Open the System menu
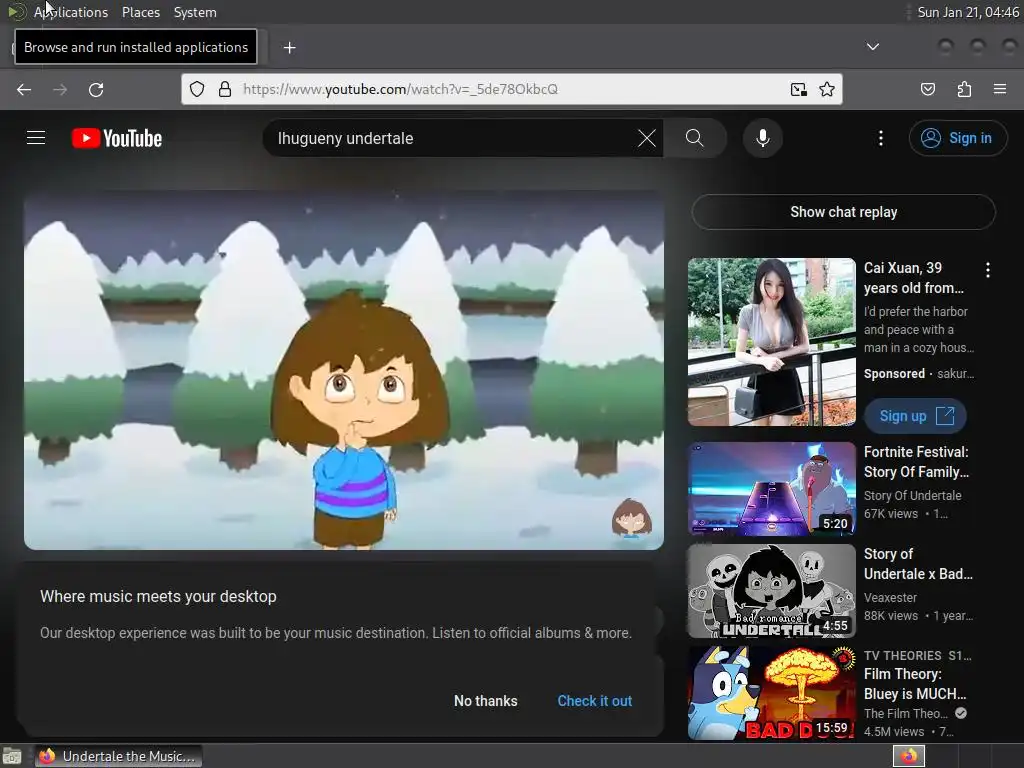 click(x=195, y=12)
